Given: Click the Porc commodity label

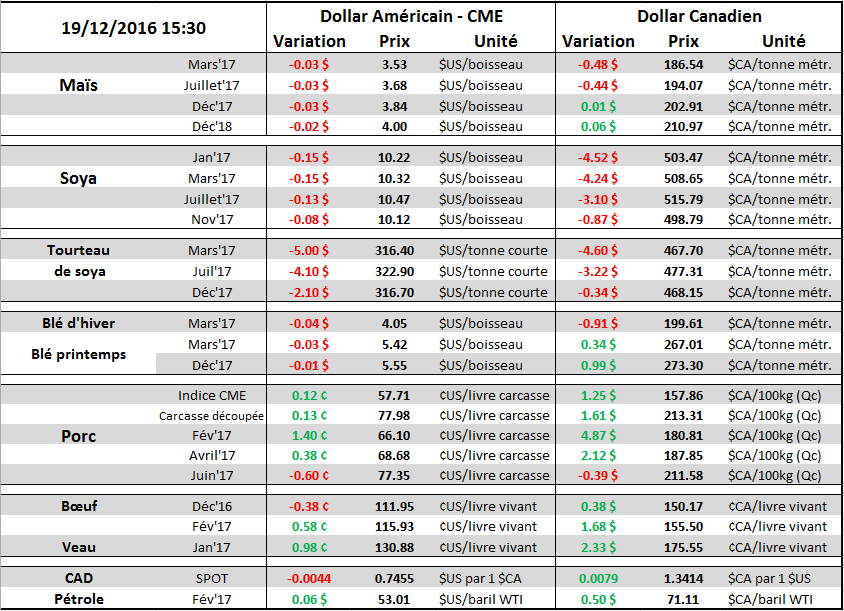Looking at the screenshot, I should pos(78,436).
